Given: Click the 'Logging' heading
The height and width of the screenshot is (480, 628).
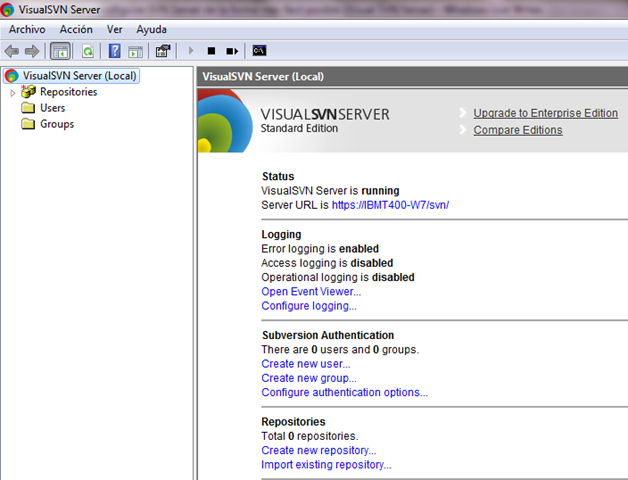Looking at the screenshot, I should (281, 235).
